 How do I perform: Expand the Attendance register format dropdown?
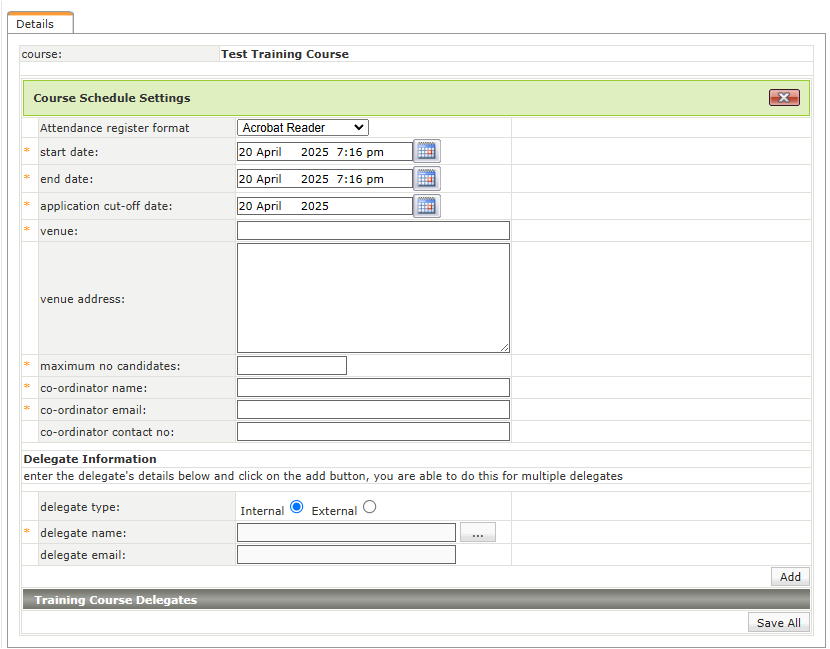point(303,128)
